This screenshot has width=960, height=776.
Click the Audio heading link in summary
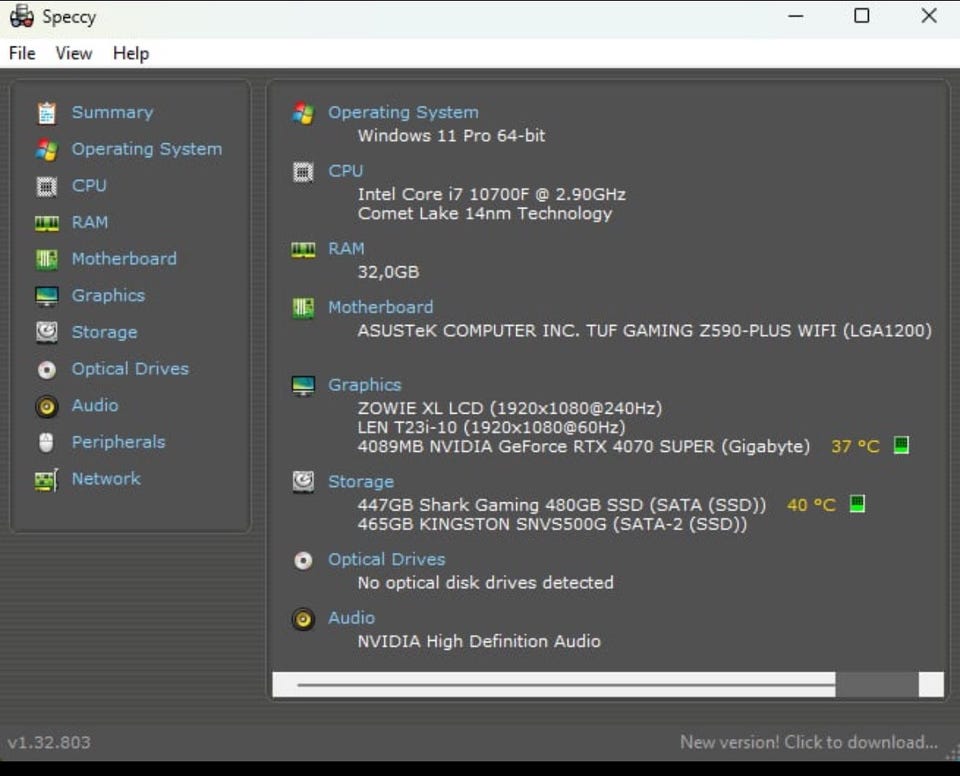click(351, 618)
